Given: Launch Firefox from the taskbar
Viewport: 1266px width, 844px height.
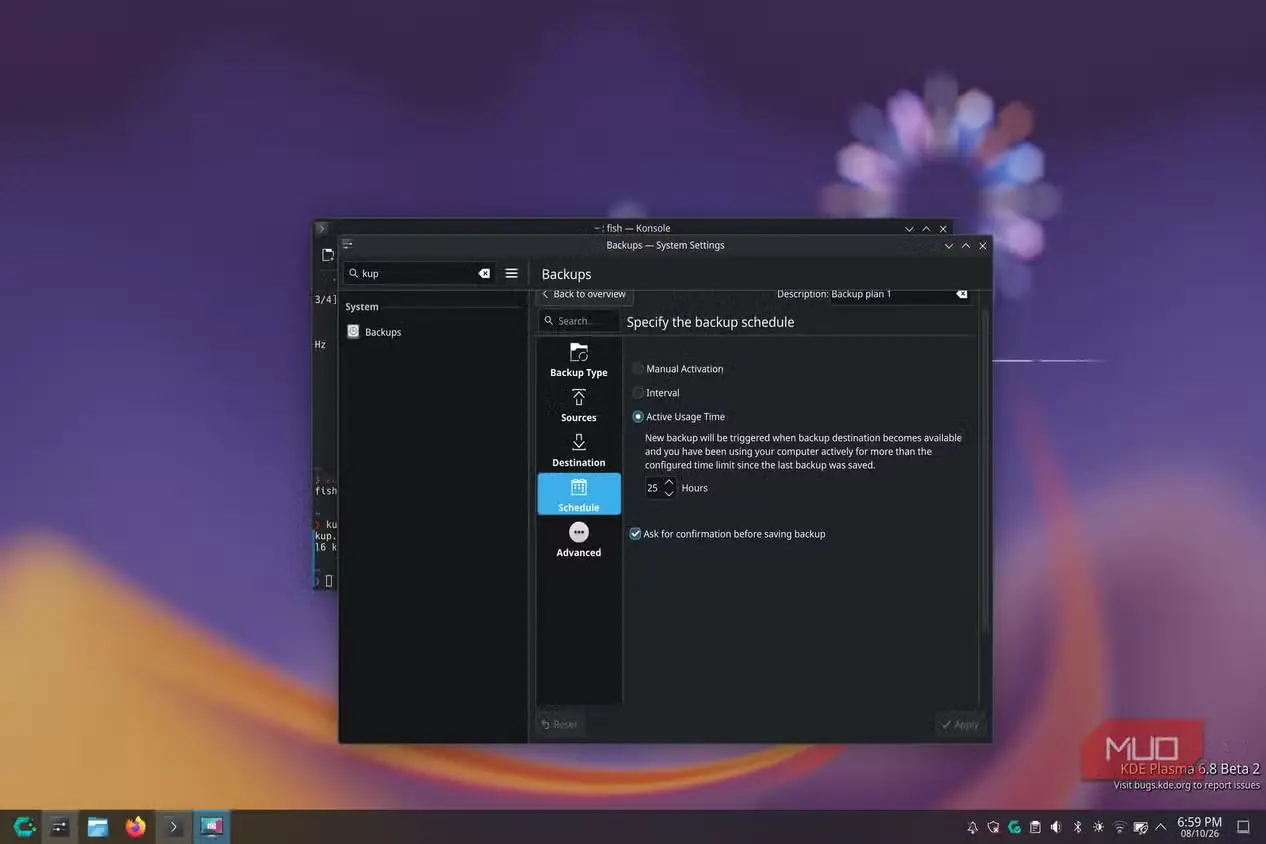Looking at the screenshot, I should pos(135,826).
